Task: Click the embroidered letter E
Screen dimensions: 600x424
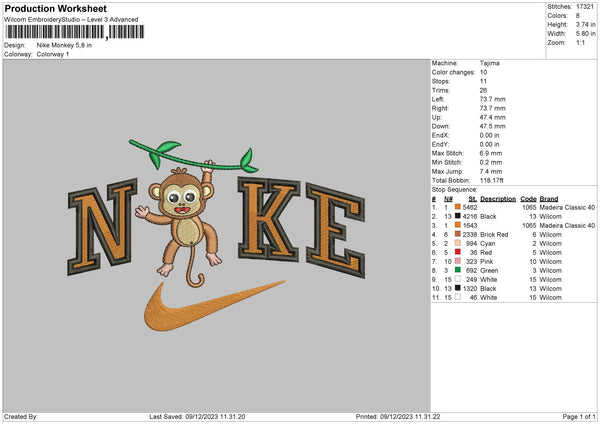Action: click(335, 230)
